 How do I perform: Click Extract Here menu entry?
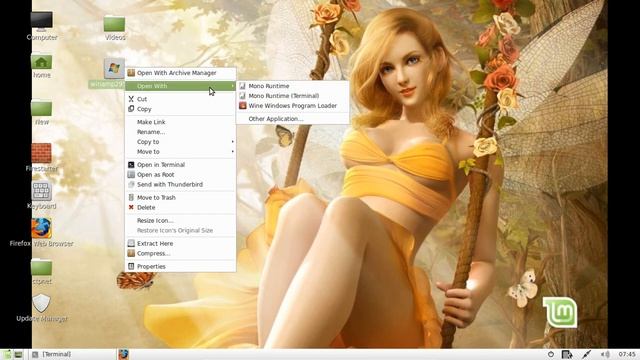tap(180, 243)
